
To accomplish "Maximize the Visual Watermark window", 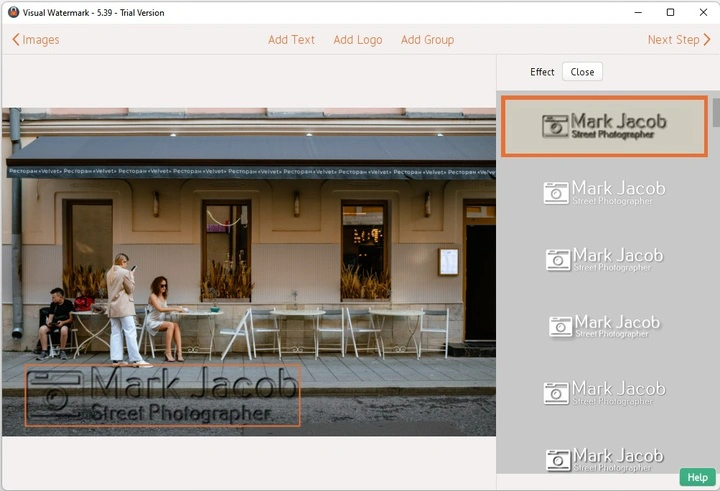I will pyautogui.click(x=670, y=13).
